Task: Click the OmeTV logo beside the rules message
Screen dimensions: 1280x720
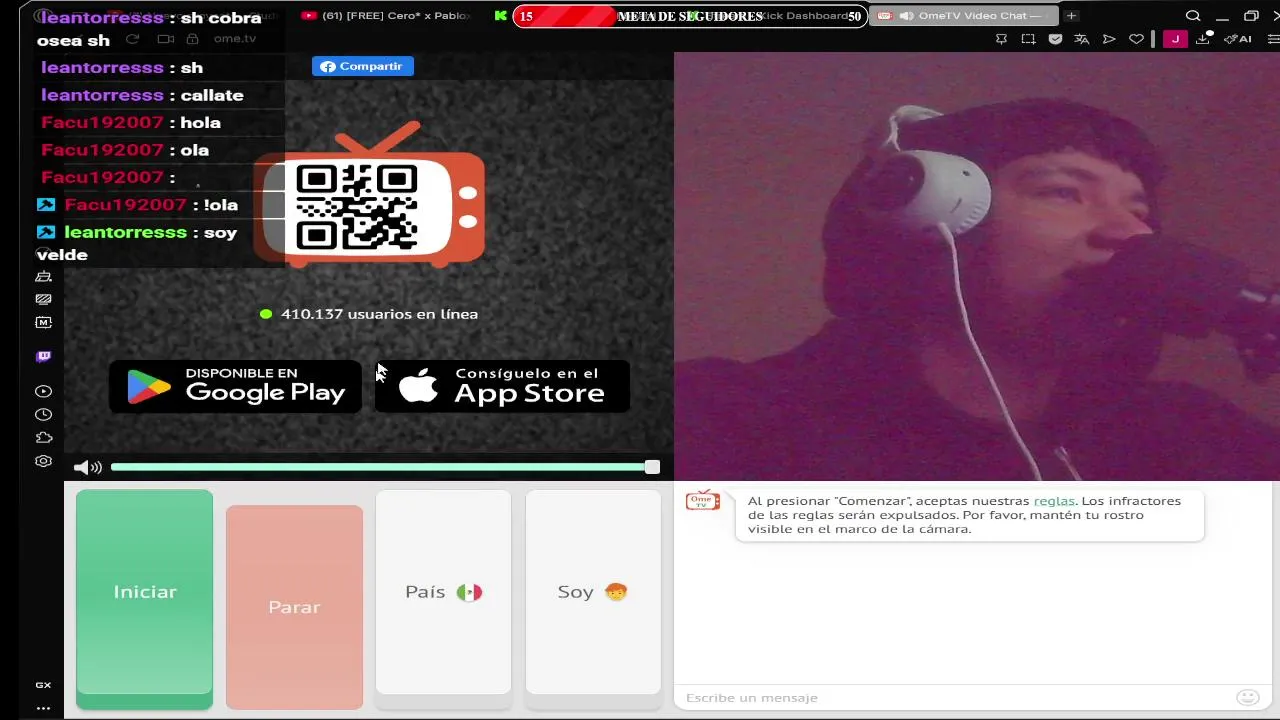Action: (x=702, y=501)
